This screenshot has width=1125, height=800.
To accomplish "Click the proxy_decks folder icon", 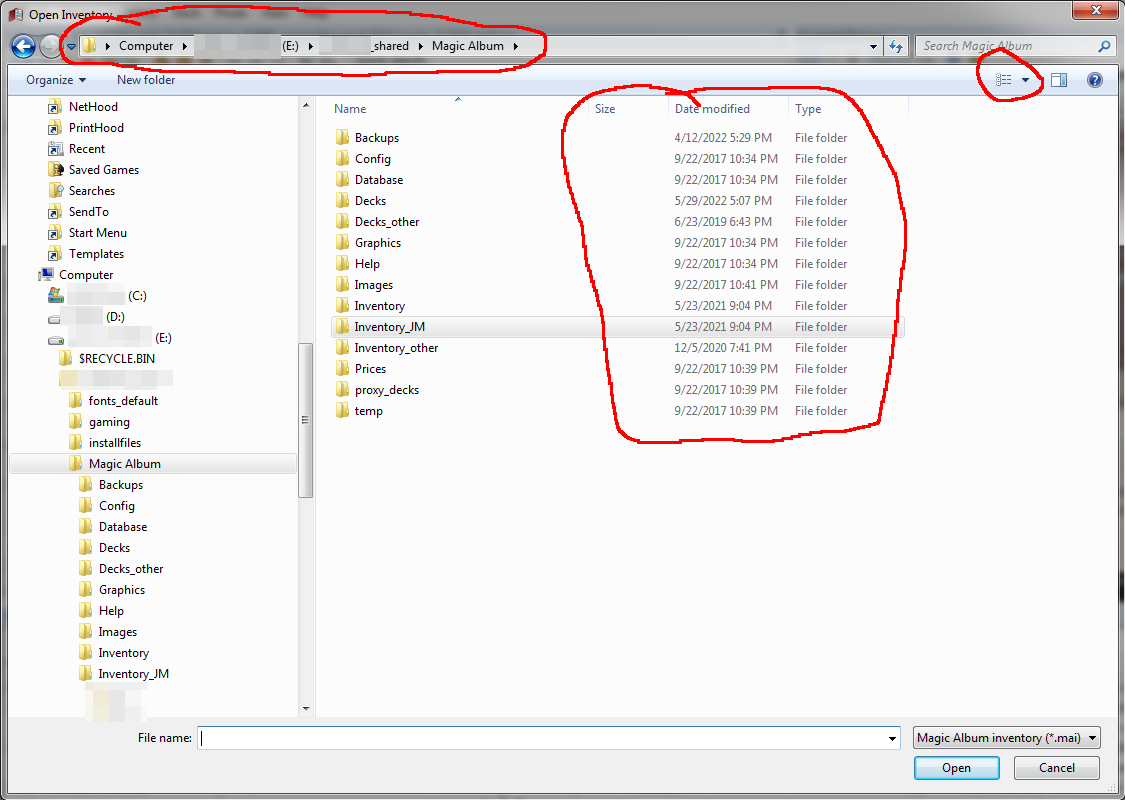I will point(342,390).
